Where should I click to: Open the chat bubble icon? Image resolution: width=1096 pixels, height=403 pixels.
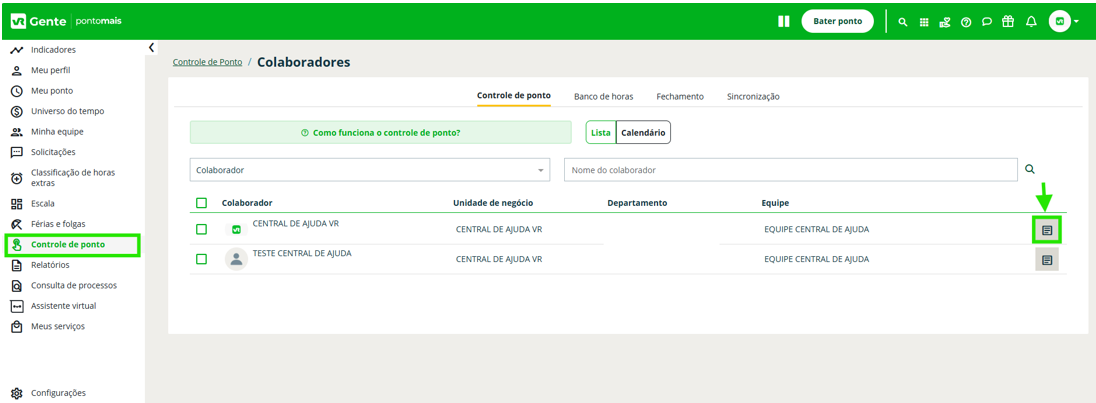pos(987,21)
